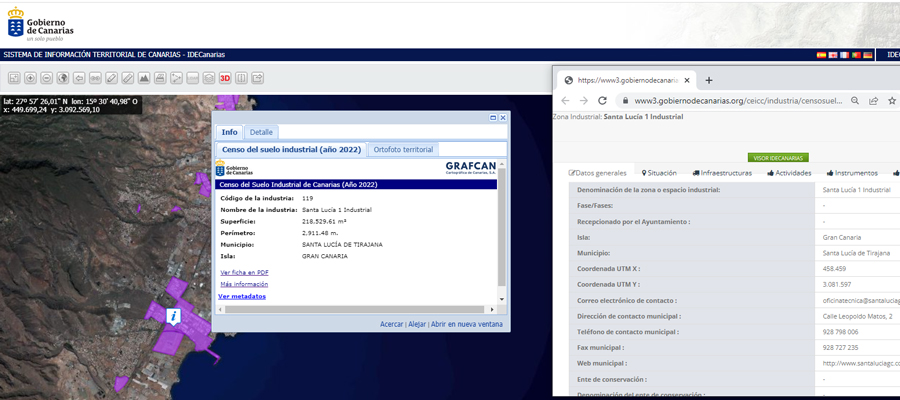Open the Situación tab
The height and width of the screenshot is (400, 900).
pos(659,173)
